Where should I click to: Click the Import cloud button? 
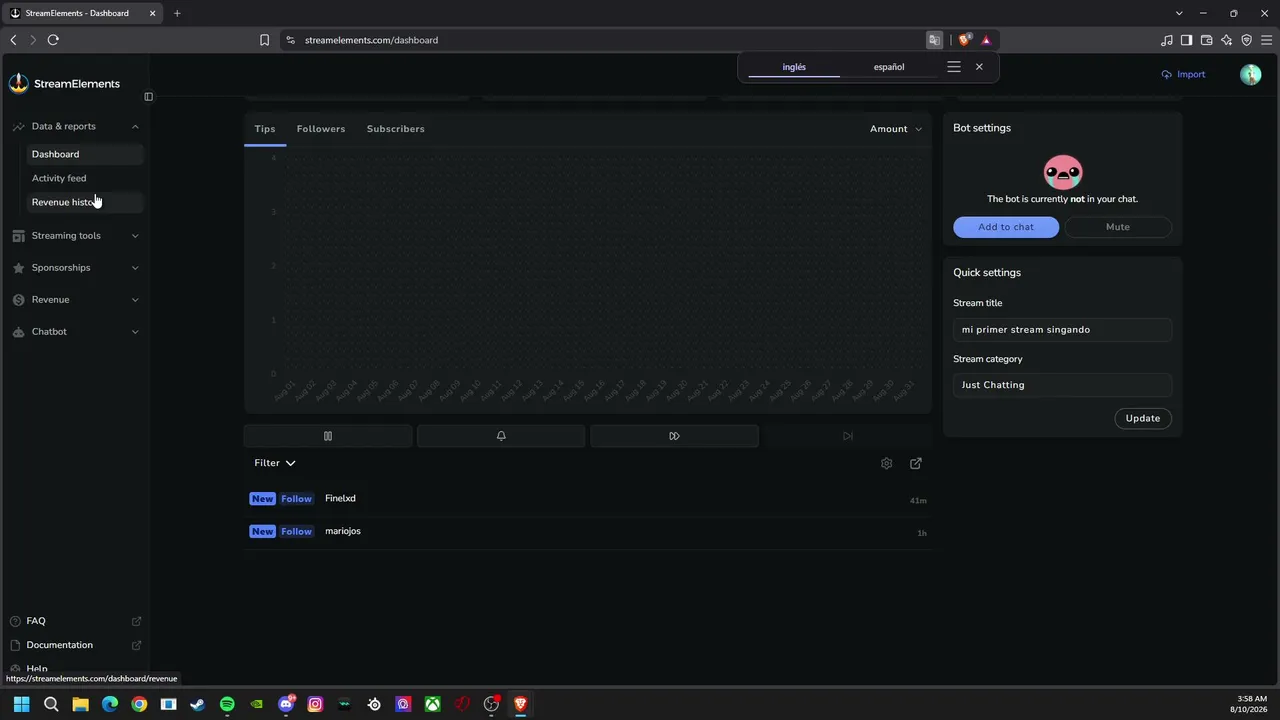(1183, 75)
